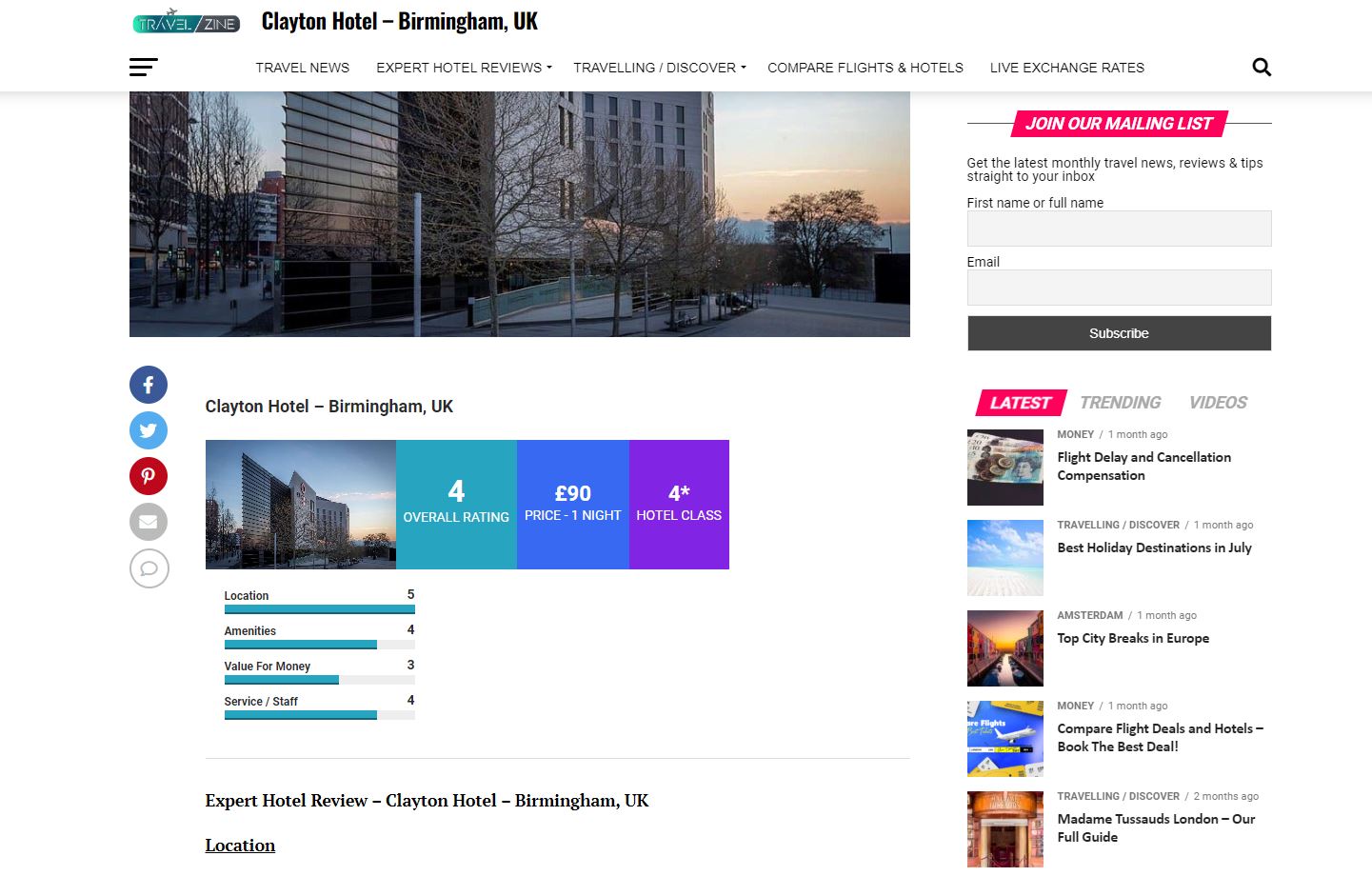Screen dimensions: 1372x876
Task: Click the underlined Location heading
Action: click(240, 846)
